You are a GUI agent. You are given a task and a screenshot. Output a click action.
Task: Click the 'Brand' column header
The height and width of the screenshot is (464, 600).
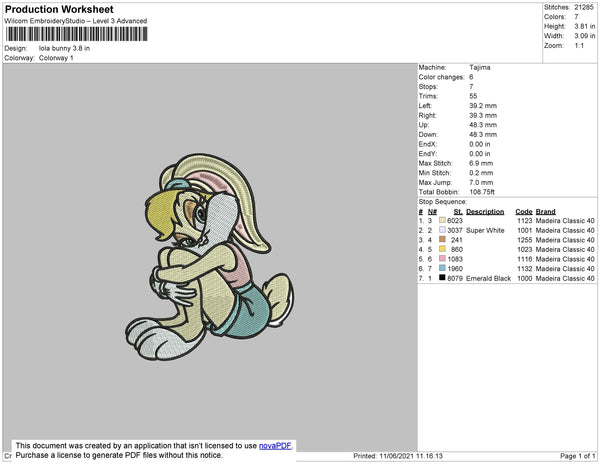(x=546, y=212)
